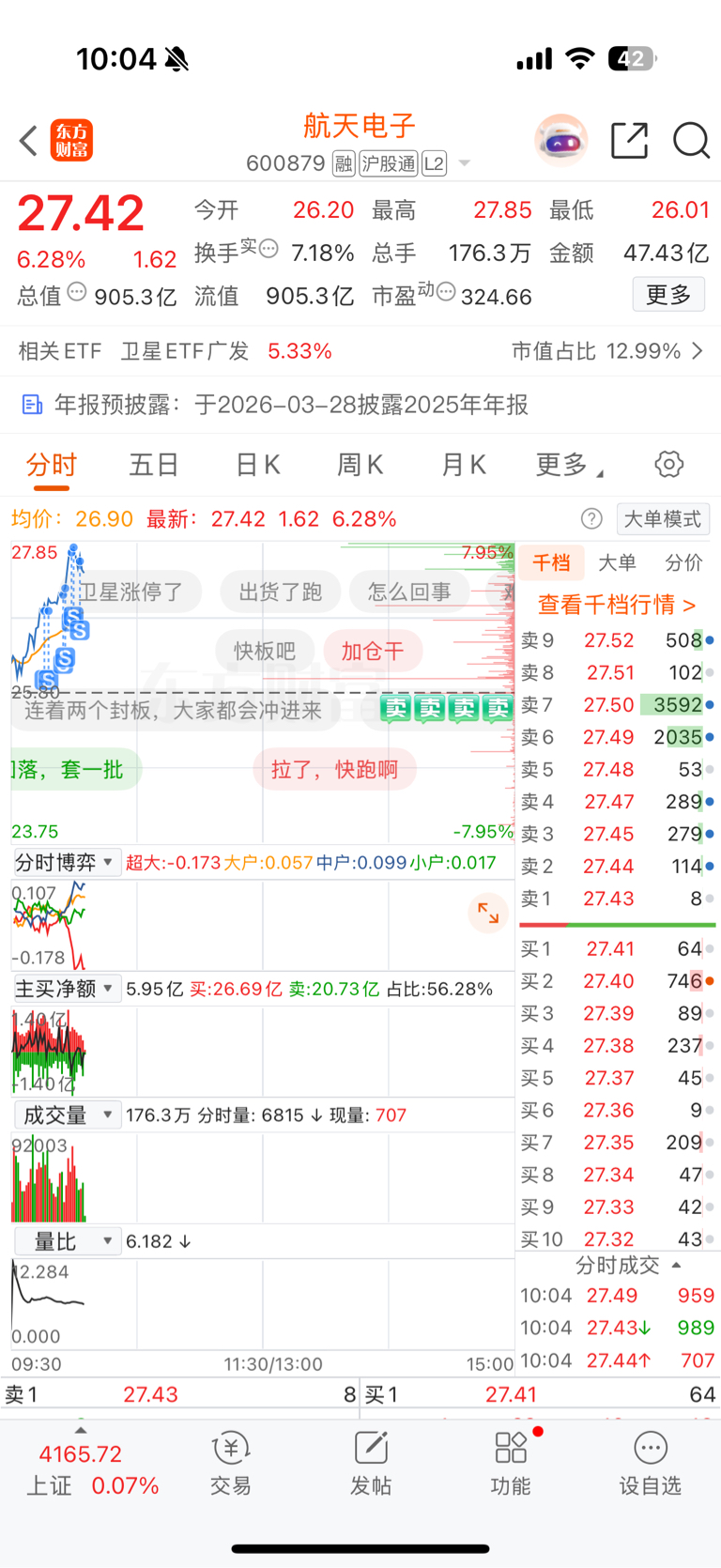Collapse the 分时成交 section arrow

click(x=677, y=1266)
